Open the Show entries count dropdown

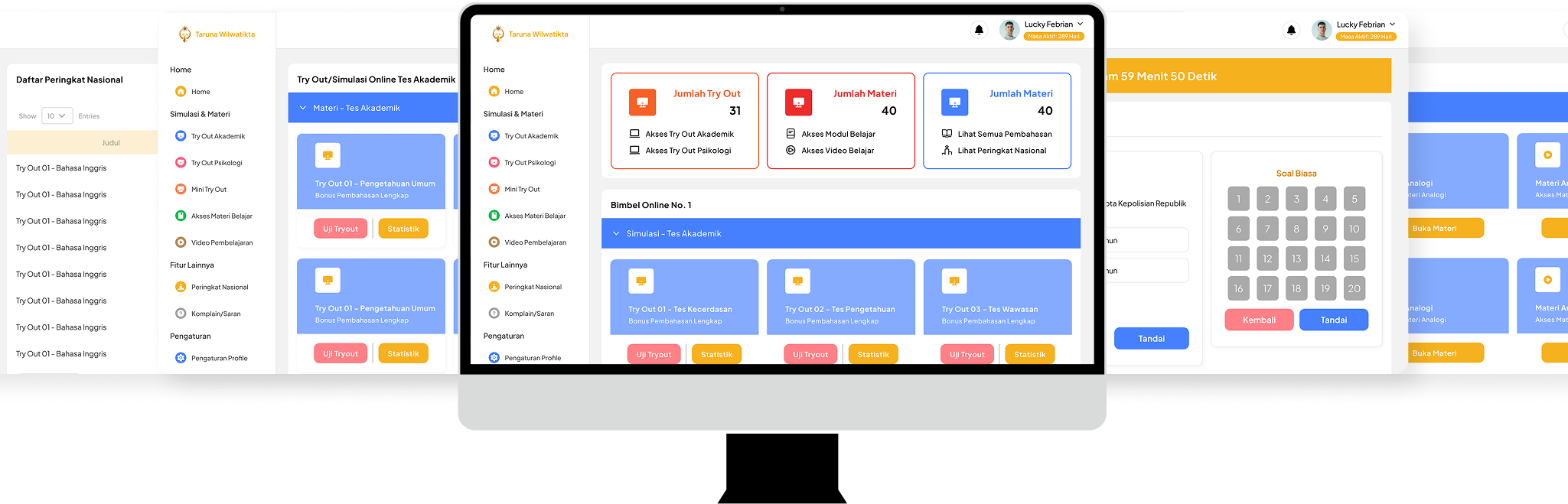(57, 115)
